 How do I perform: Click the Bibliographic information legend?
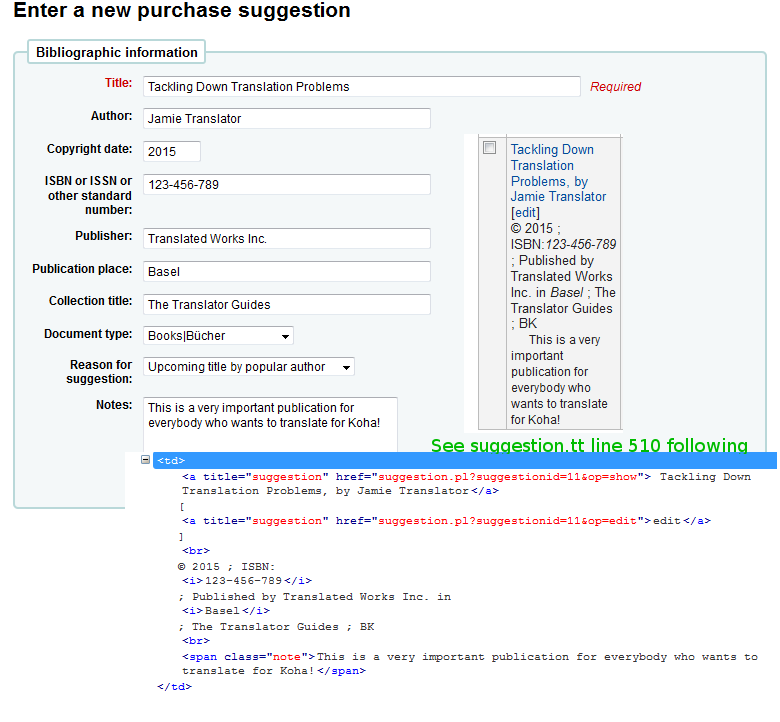pos(117,52)
